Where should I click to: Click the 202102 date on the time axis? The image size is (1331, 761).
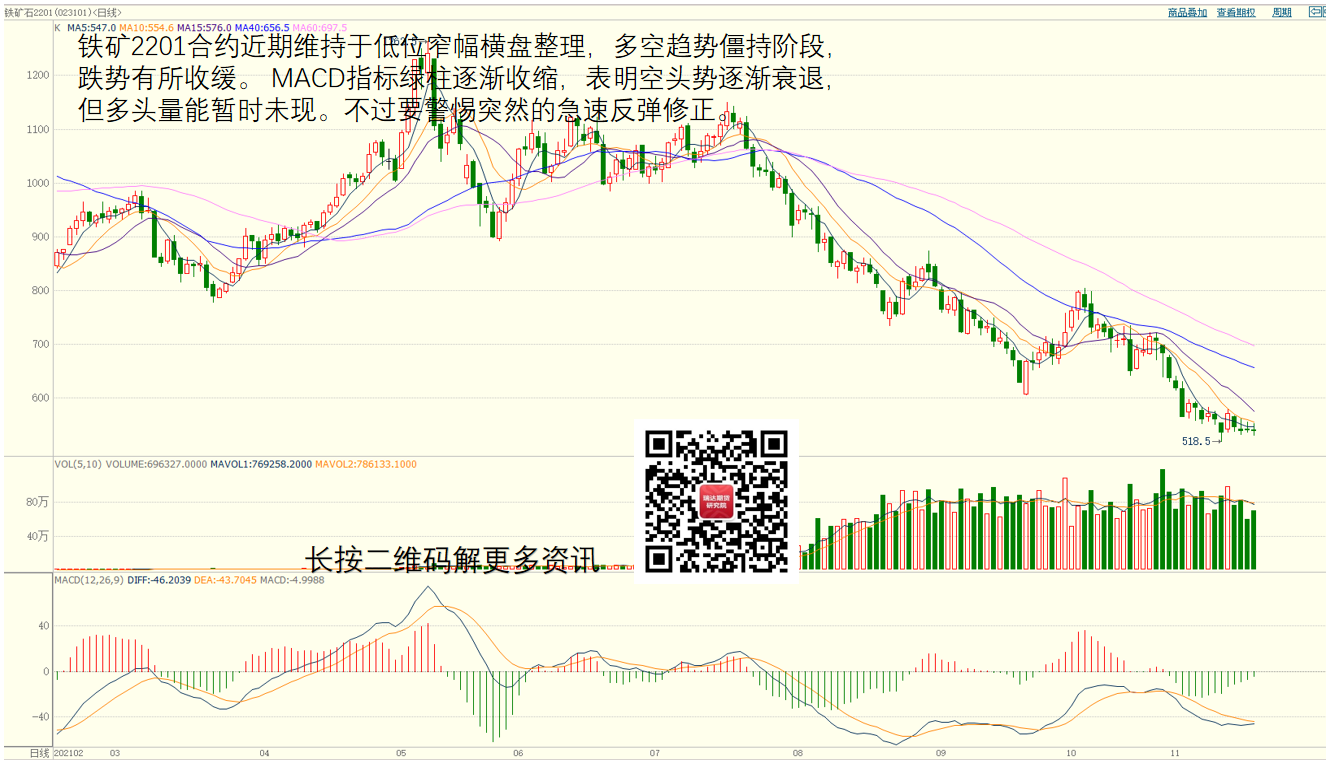click(69, 752)
